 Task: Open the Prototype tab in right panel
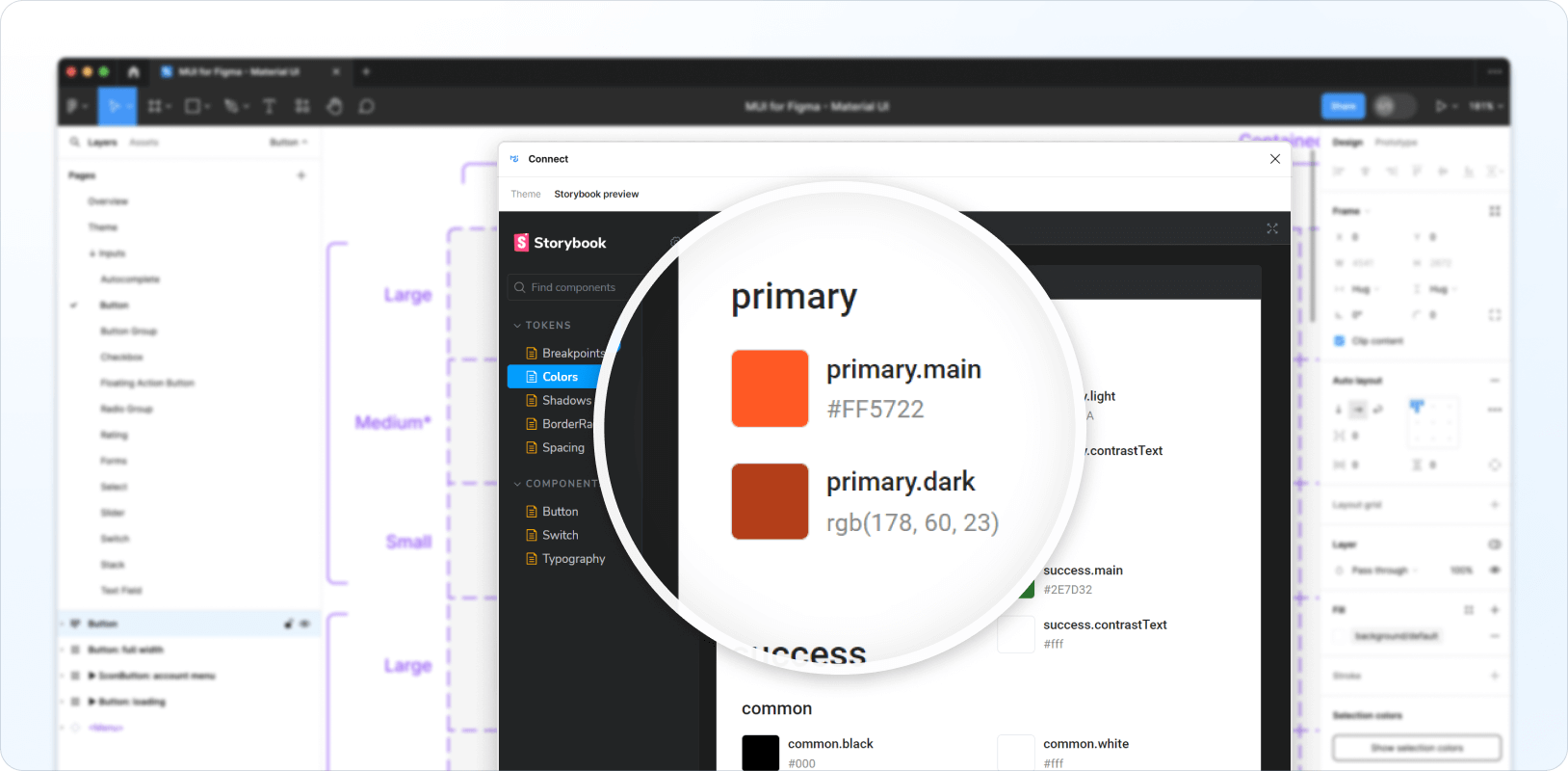[x=1396, y=142]
